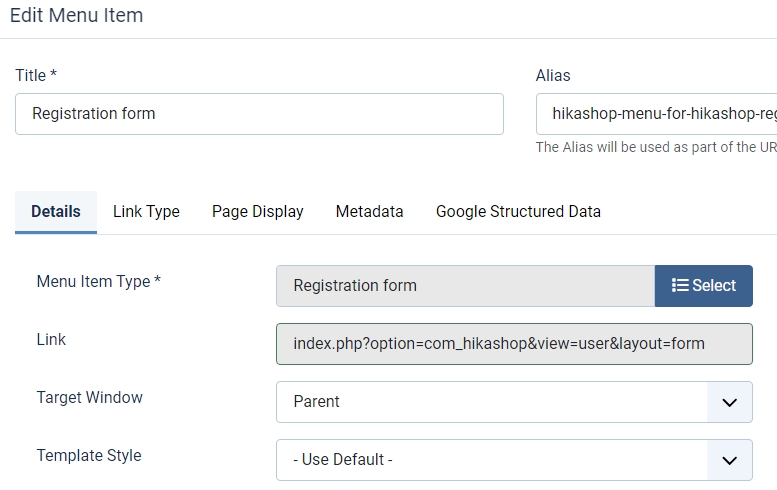The height and width of the screenshot is (490, 777).
Task: Open the Target Window dropdown showing Parent
Action: click(514, 402)
